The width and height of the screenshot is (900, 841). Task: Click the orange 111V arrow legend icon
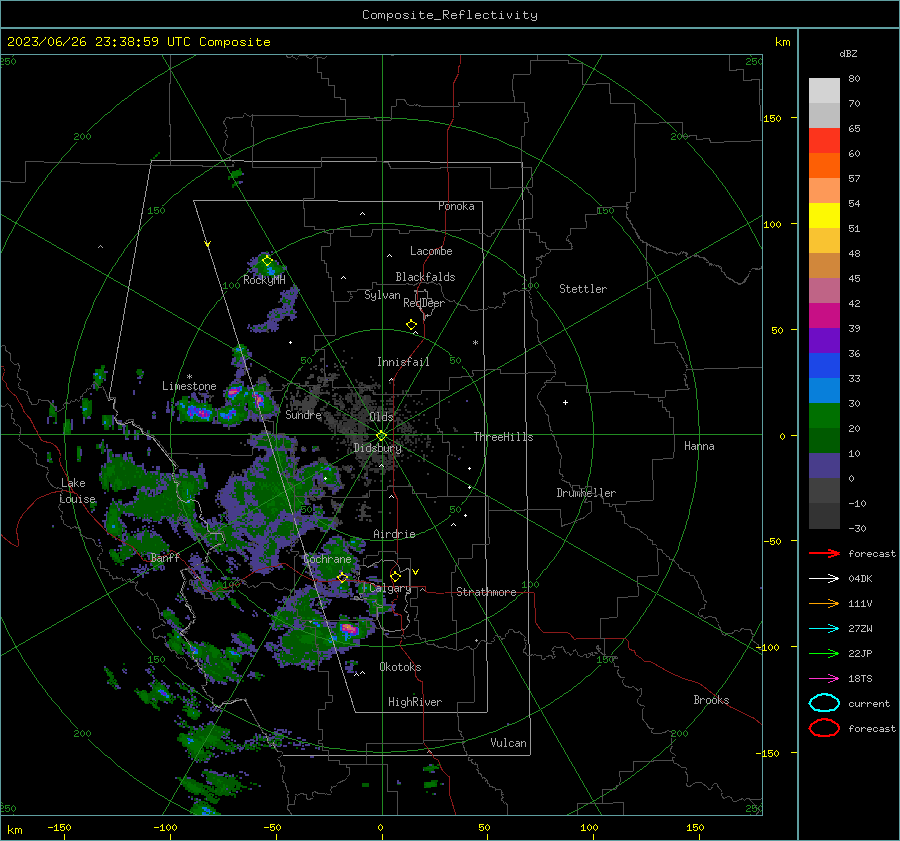(824, 603)
